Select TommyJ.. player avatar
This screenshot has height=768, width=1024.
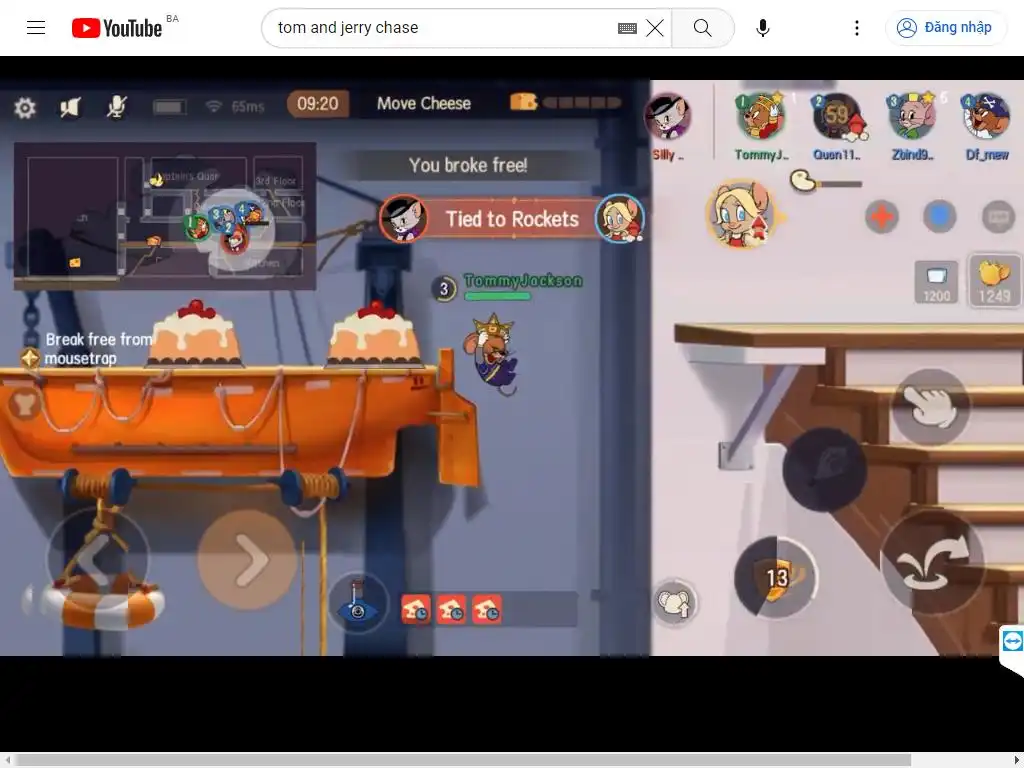[760, 118]
